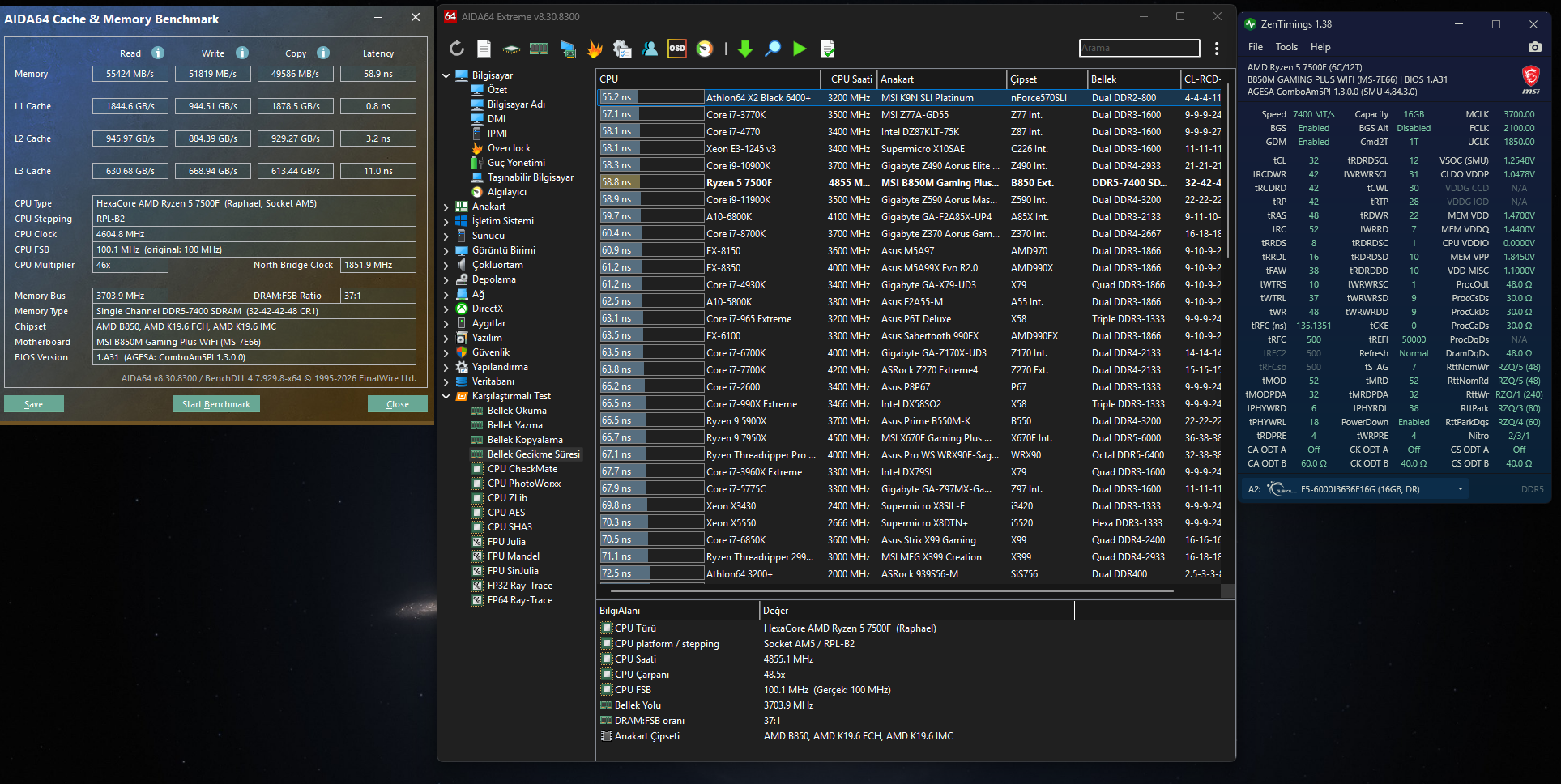This screenshot has height=784, width=1561.
Task: Select Özet in the tree
Action: tap(497, 90)
